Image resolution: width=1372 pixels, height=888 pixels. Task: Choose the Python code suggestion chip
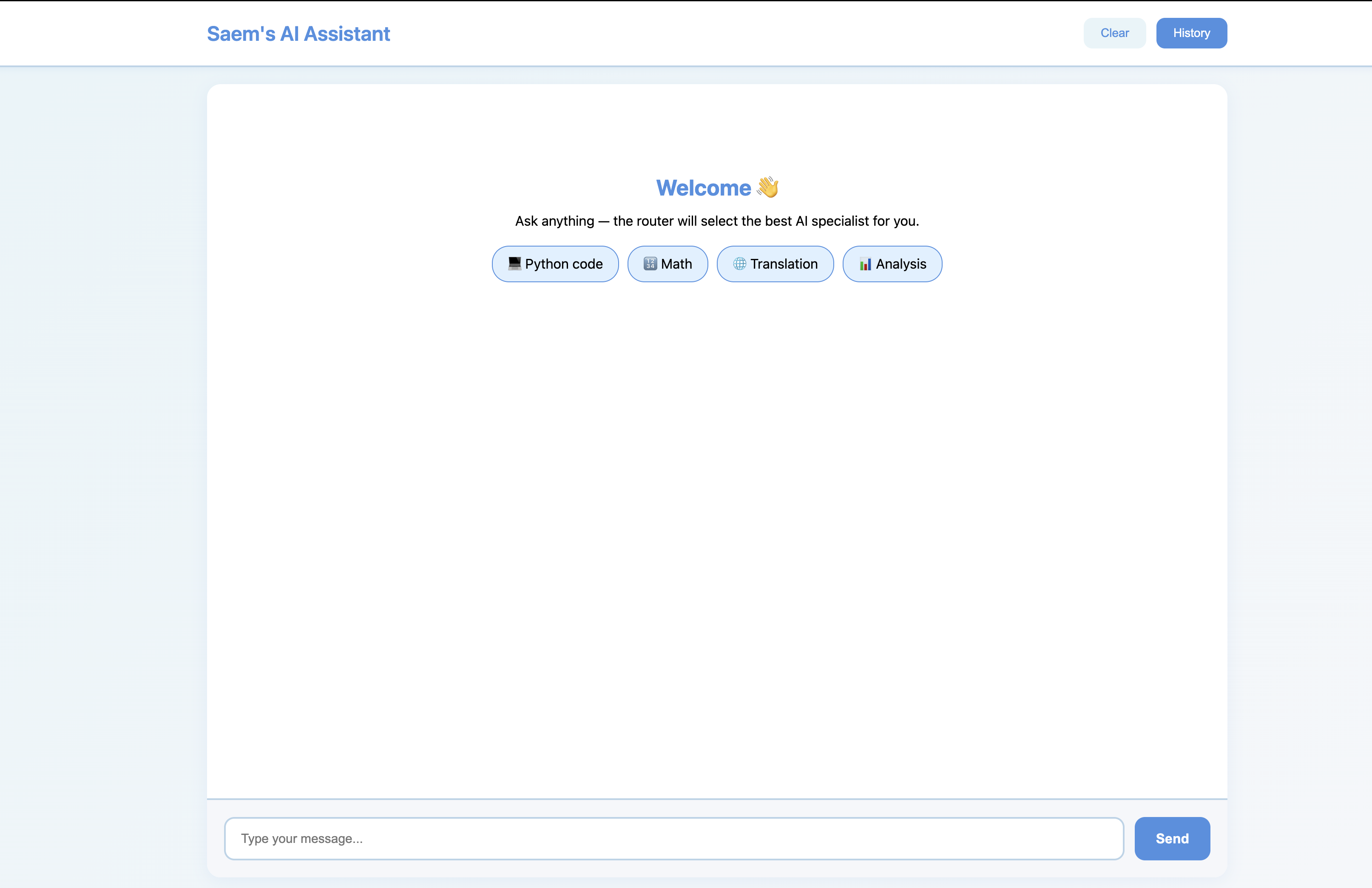555,264
